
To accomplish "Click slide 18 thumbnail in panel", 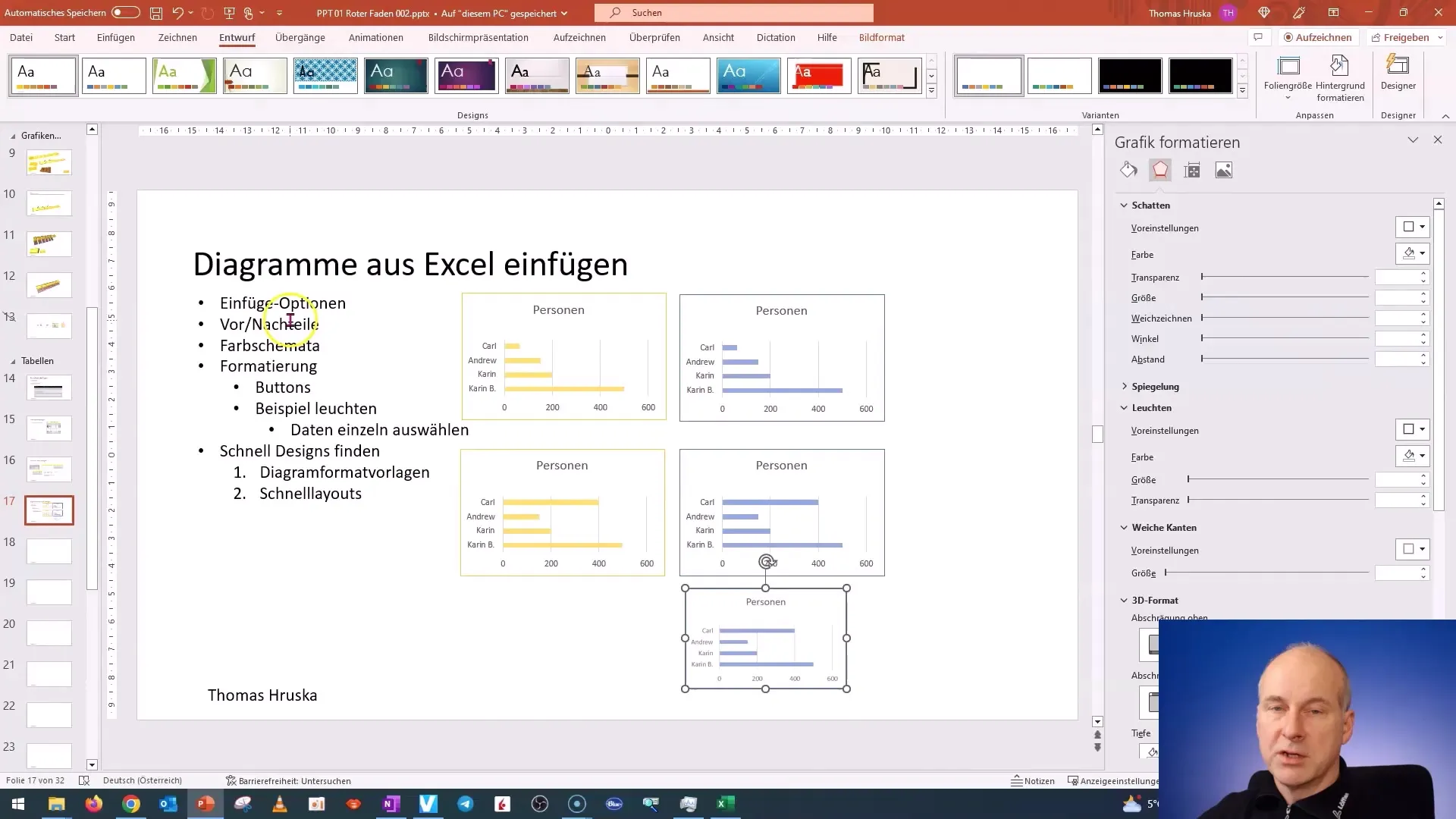I will click(x=49, y=550).
